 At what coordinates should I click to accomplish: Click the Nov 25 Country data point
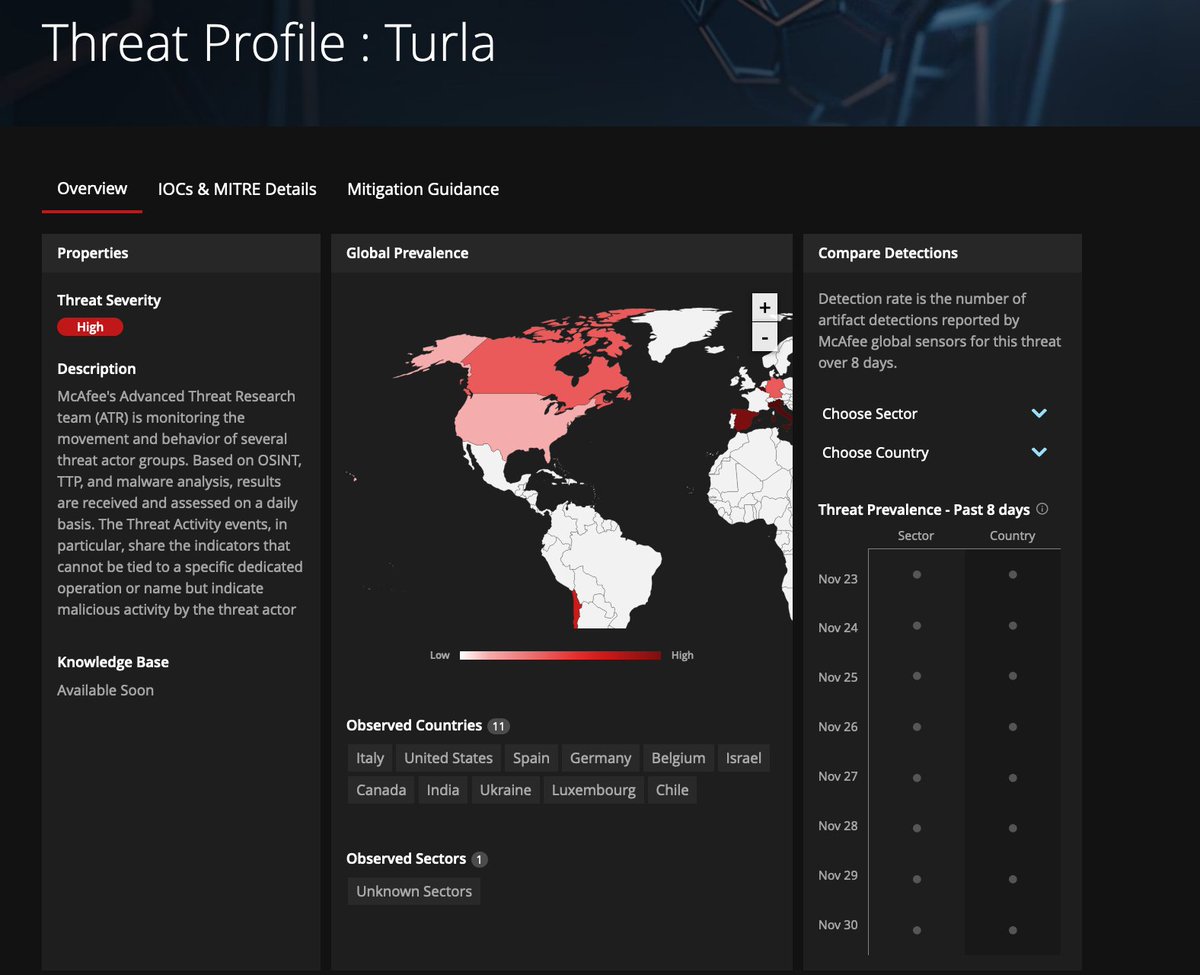(x=1013, y=676)
